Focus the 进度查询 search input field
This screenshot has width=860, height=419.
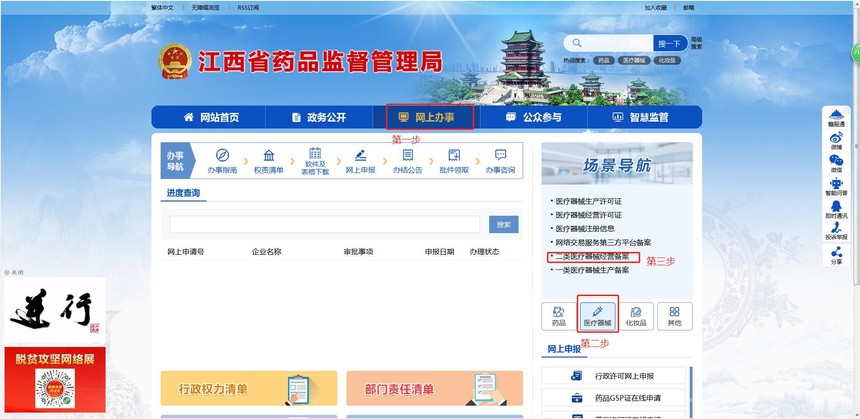pyautogui.click(x=325, y=224)
